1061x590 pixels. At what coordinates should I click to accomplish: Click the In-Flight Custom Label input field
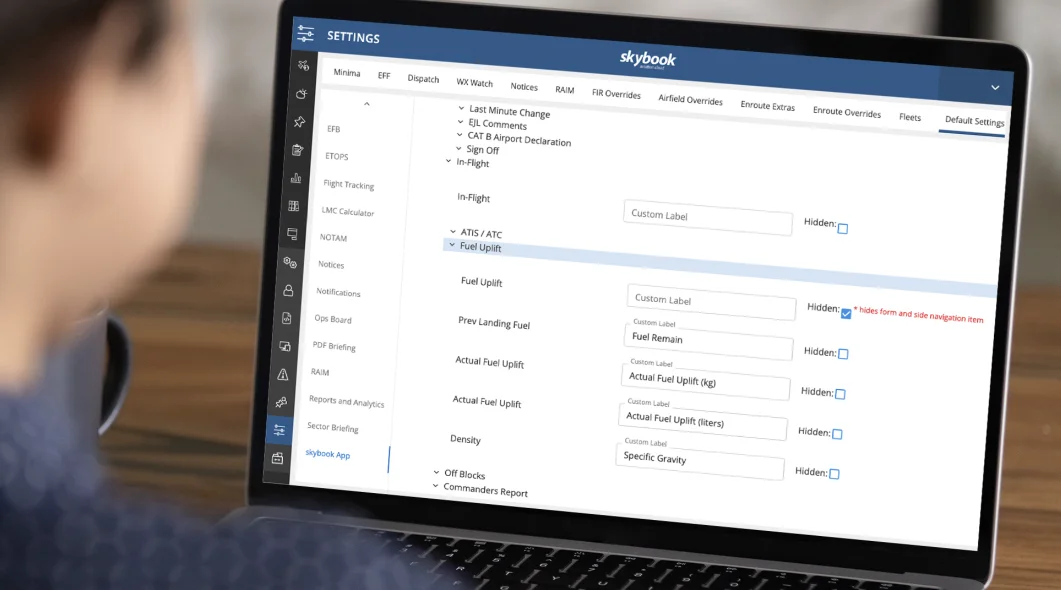(708, 217)
